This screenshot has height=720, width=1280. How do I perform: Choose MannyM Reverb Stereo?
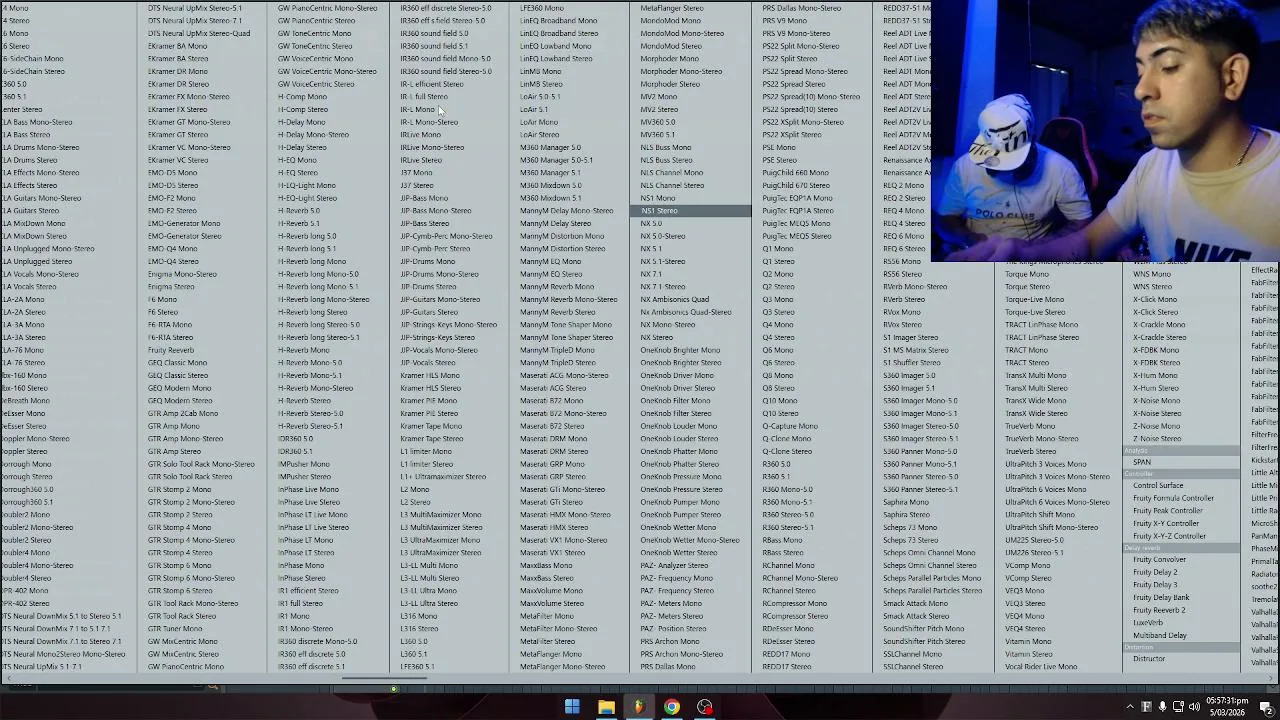pyautogui.click(x=557, y=312)
